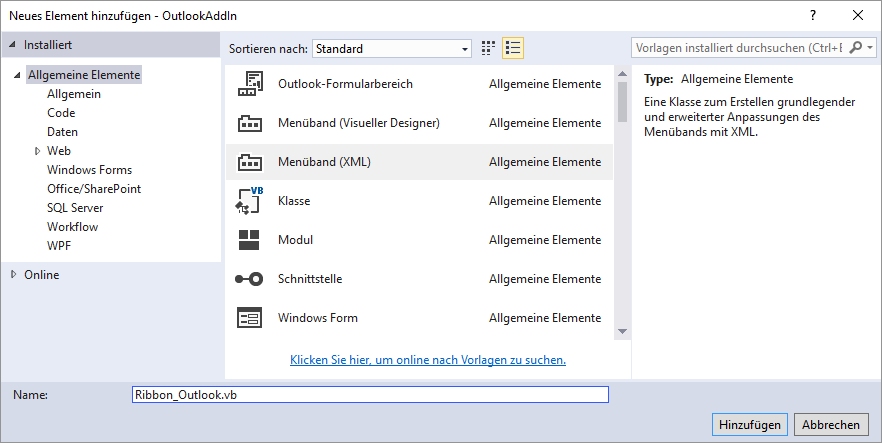Pick the Schnittstelle template icon
Viewport: 882px width, 443px height.
(x=249, y=279)
